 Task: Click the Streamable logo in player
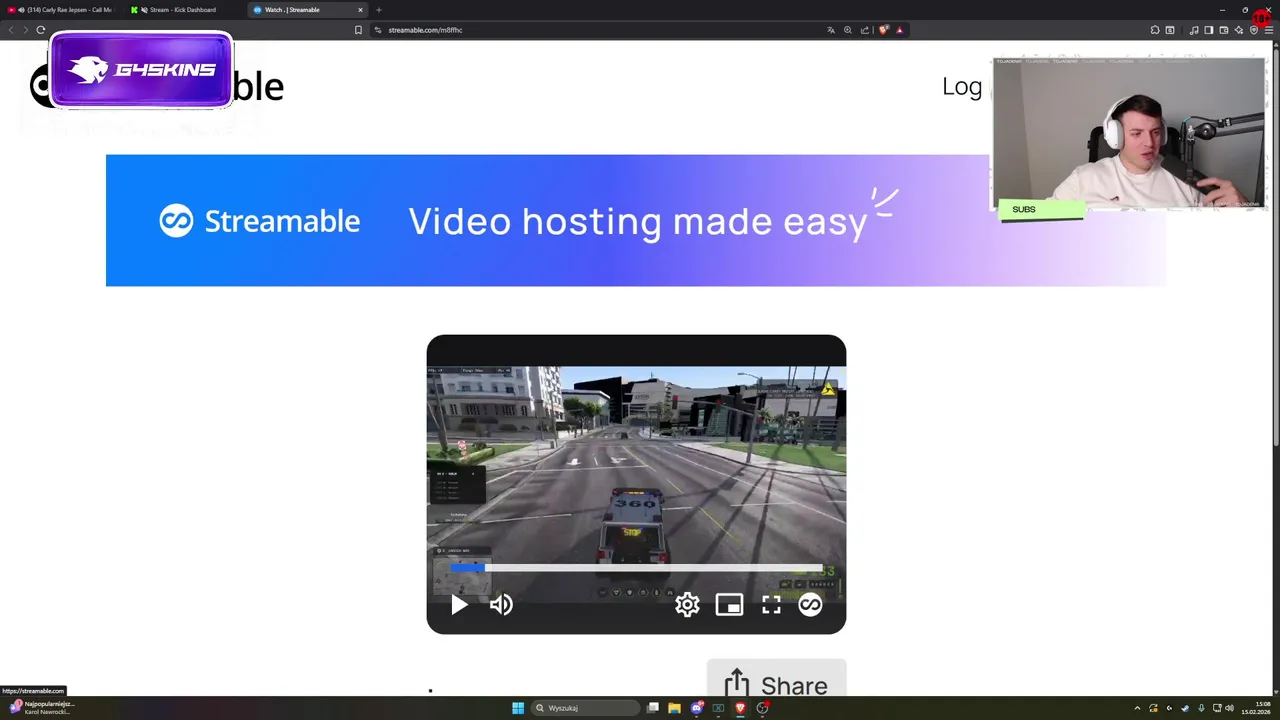[810, 605]
